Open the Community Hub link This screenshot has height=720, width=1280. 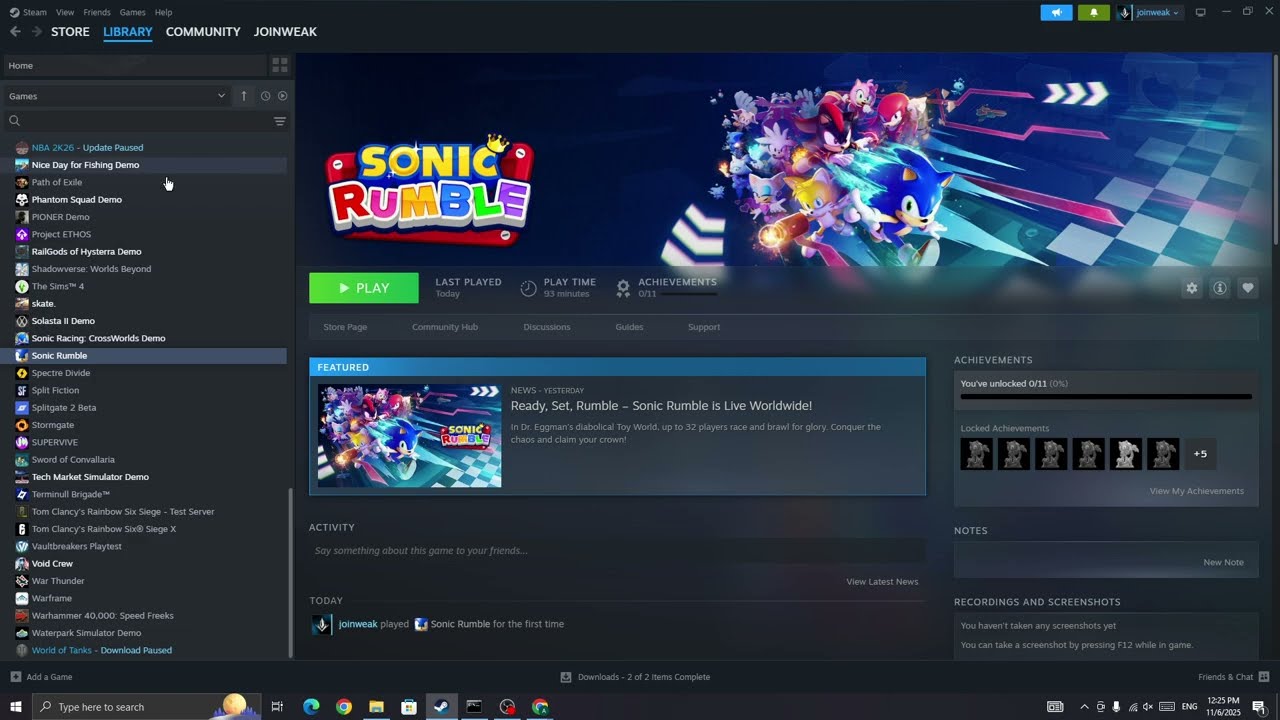[x=445, y=327]
